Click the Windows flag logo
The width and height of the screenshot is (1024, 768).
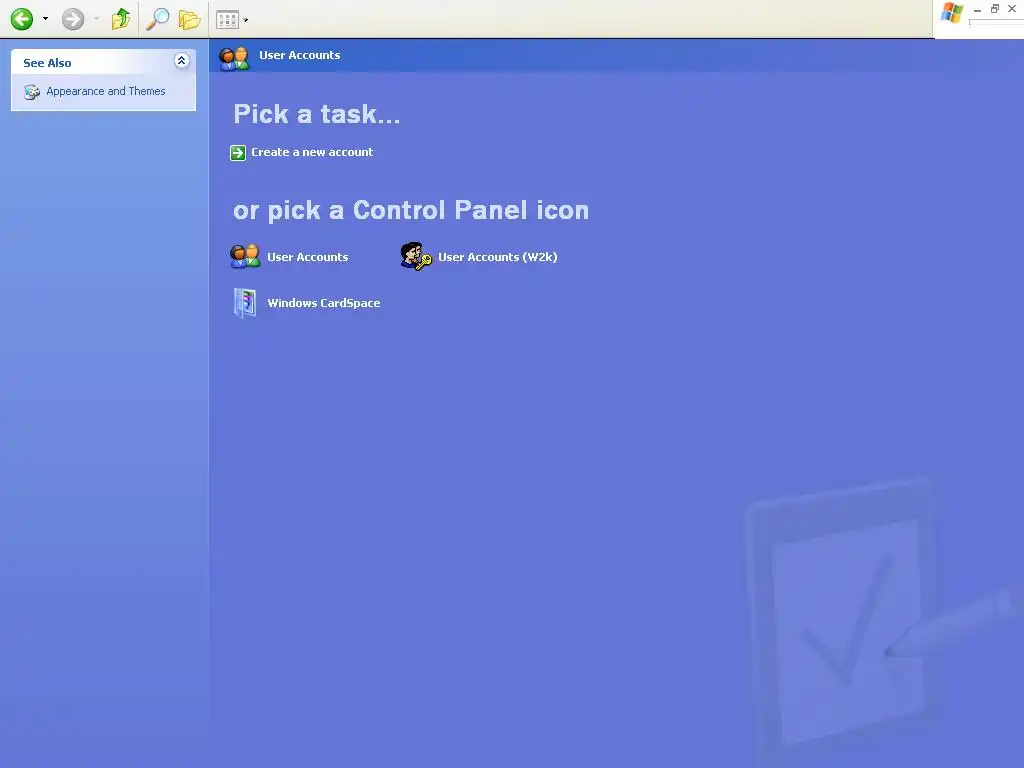point(952,12)
